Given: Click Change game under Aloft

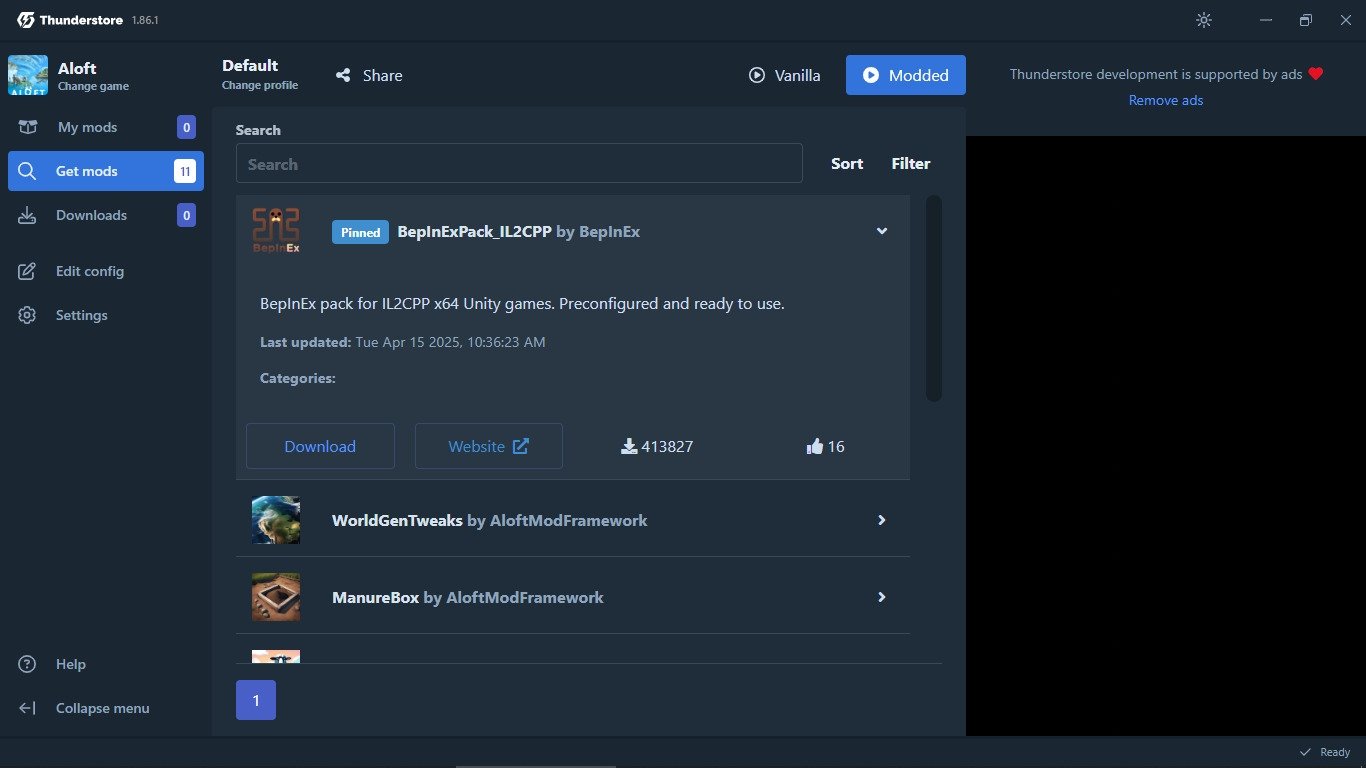Looking at the screenshot, I should pos(93,86).
